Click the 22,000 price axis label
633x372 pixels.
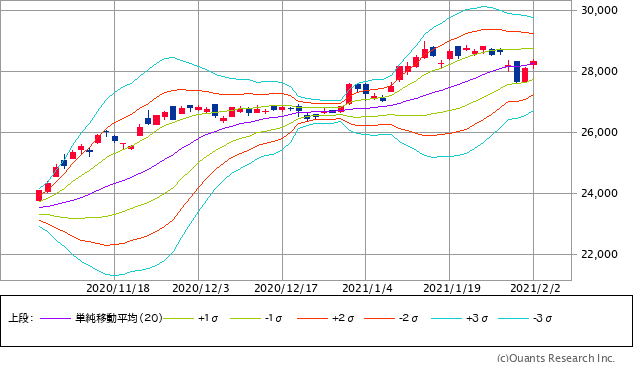pos(599,254)
